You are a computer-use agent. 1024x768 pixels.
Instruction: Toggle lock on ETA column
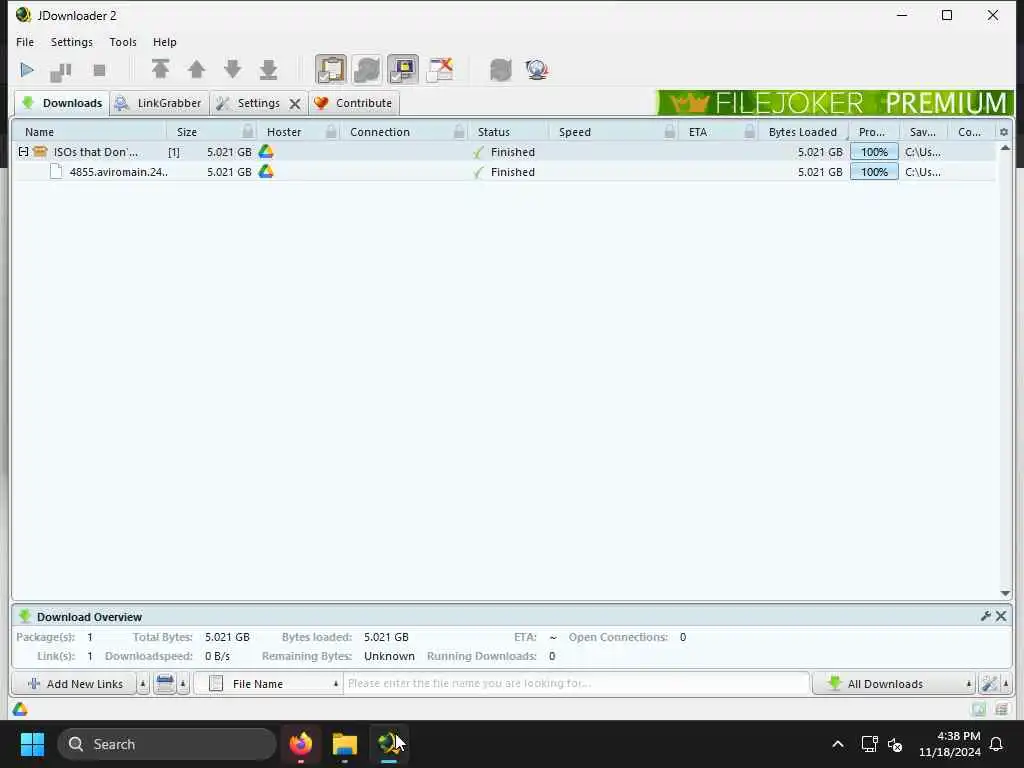click(750, 131)
